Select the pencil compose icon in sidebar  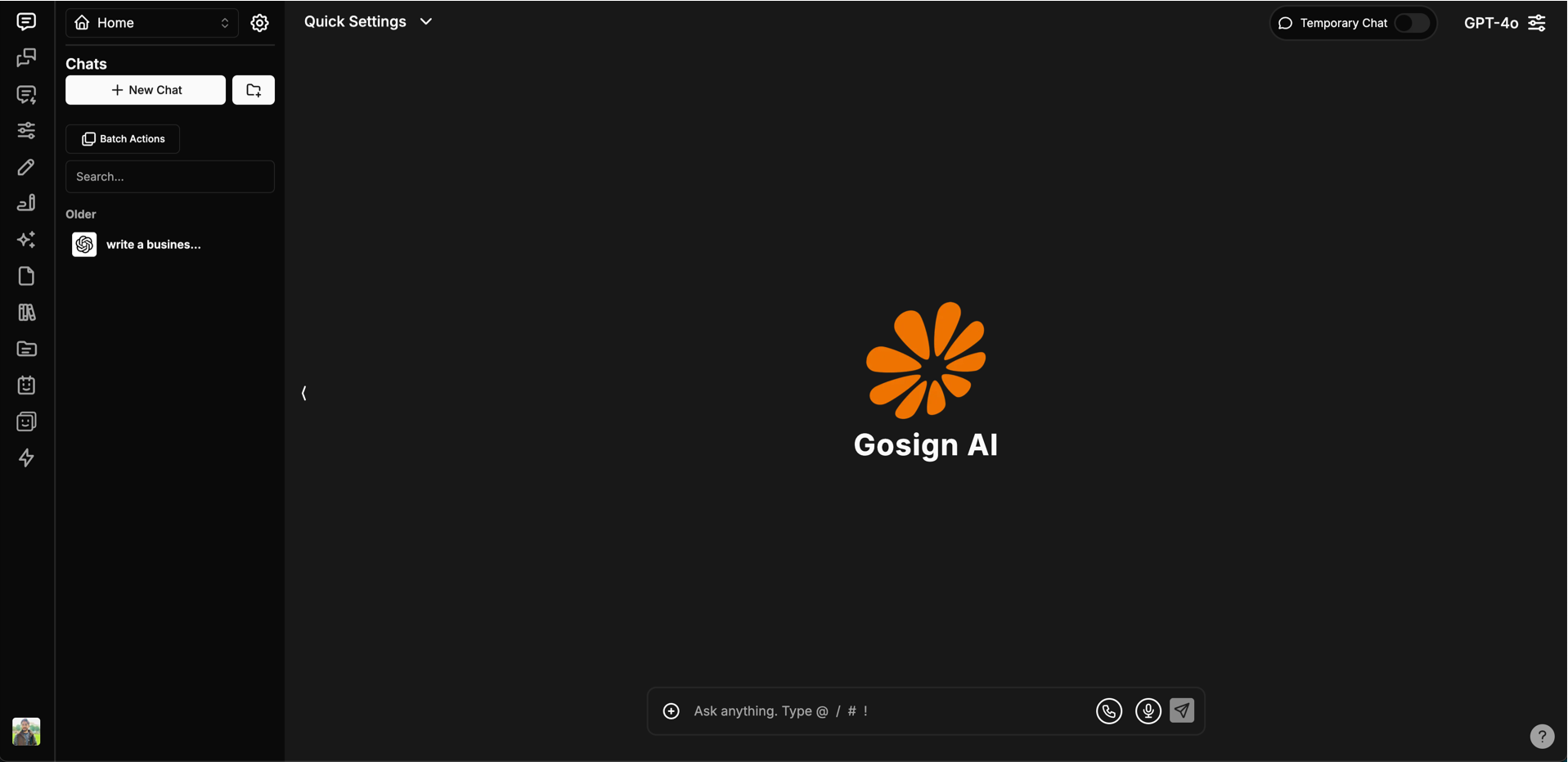[26, 167]
